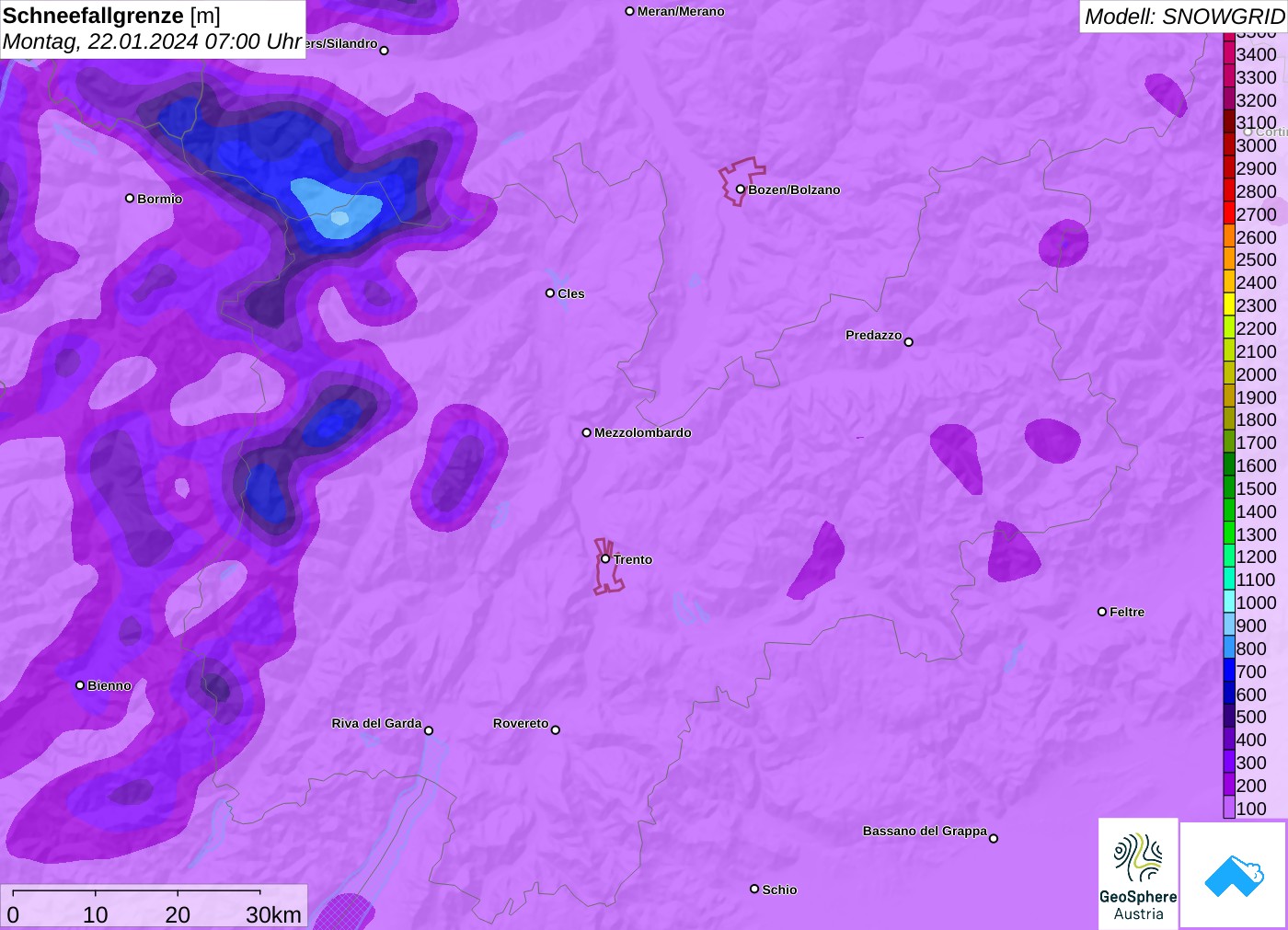
Task: Click the Trento map label
Action: tap(633, 559)
